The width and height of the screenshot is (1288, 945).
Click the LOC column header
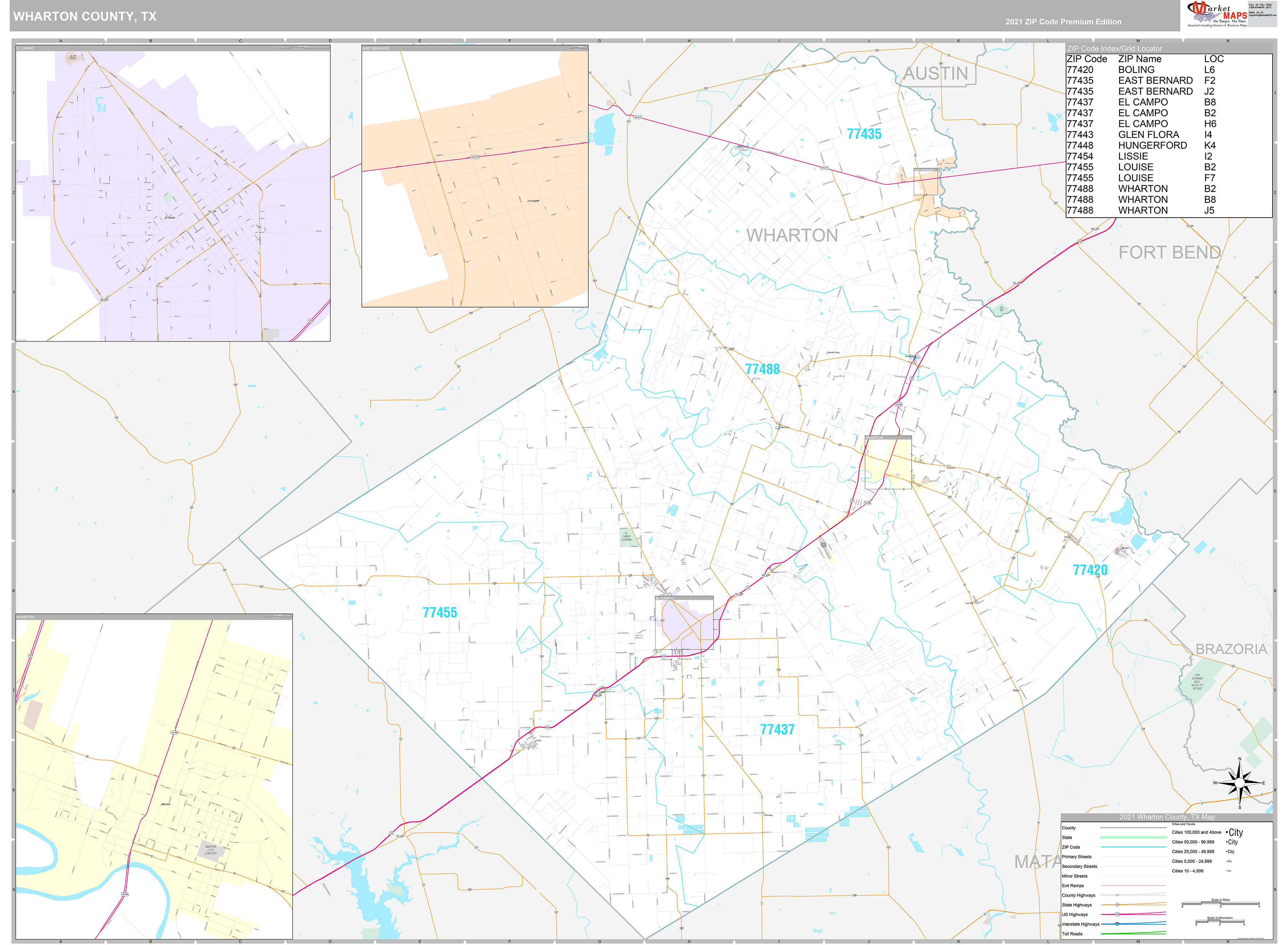(1214, 59)
